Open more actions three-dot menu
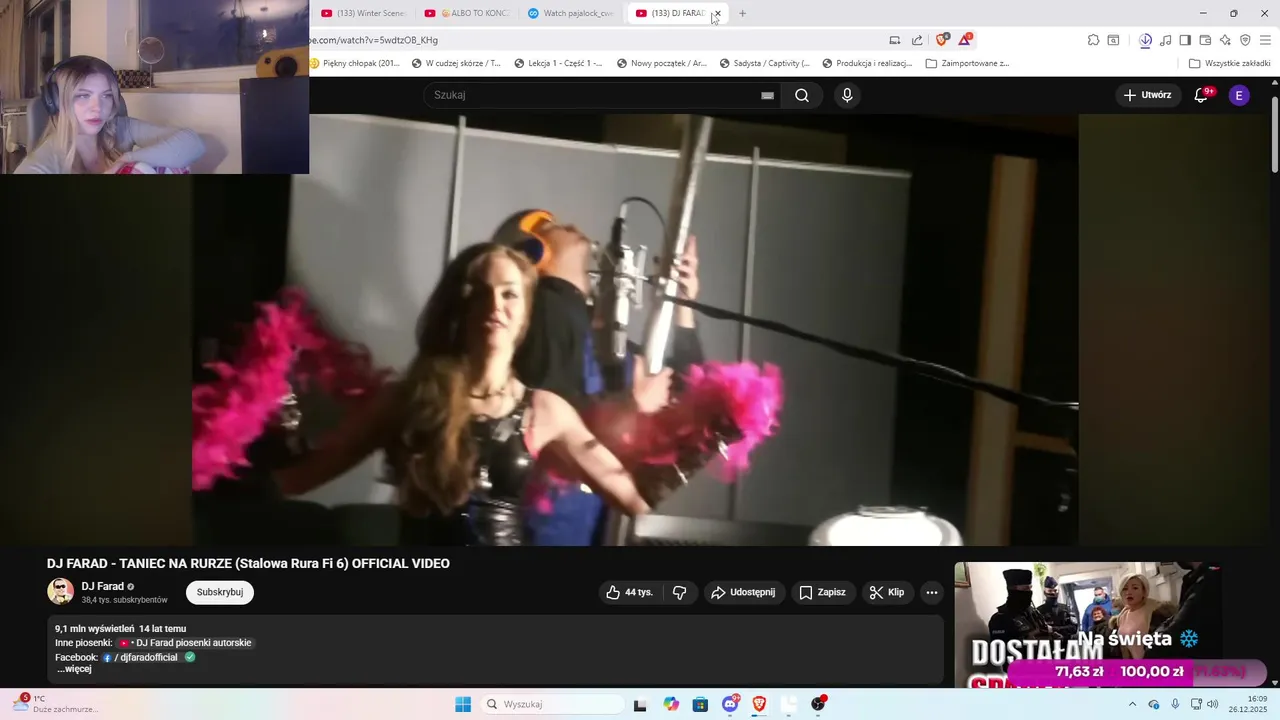1280x720 pixels. pyautogui.click(x=932, y=592)
